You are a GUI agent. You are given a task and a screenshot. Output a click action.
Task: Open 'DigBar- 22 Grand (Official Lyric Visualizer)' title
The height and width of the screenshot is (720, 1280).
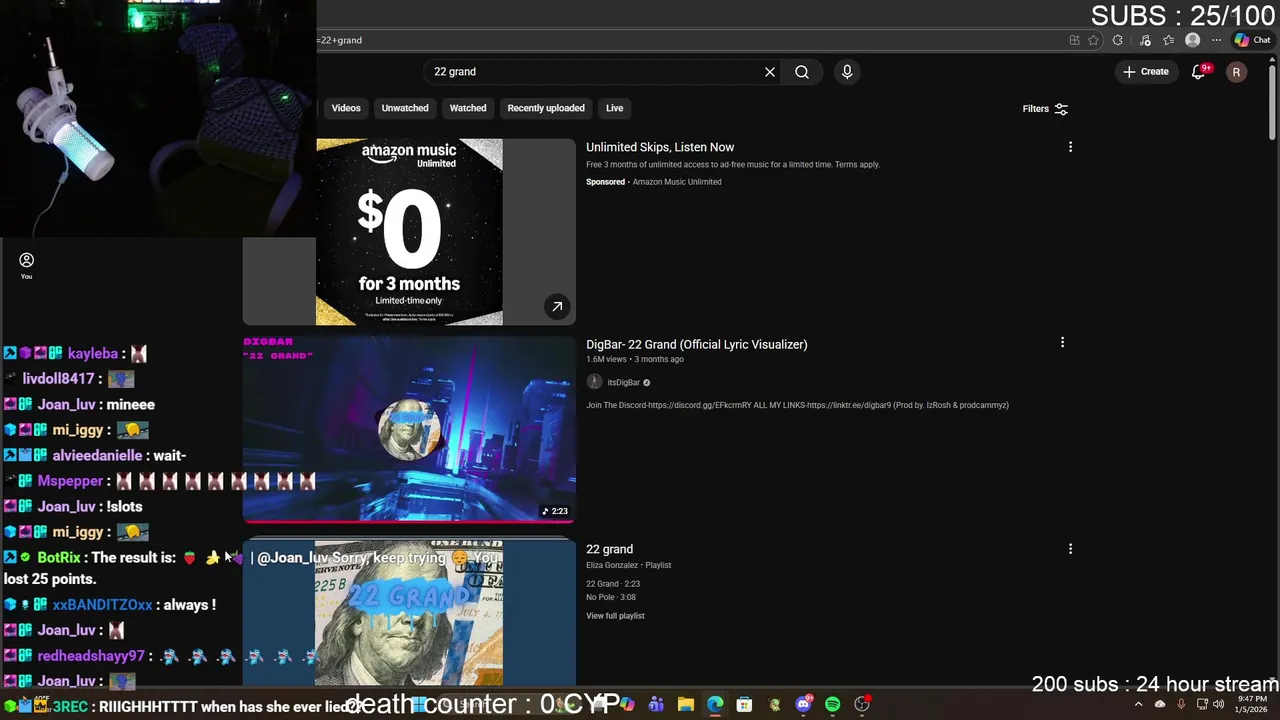click(x=697, y=344)
